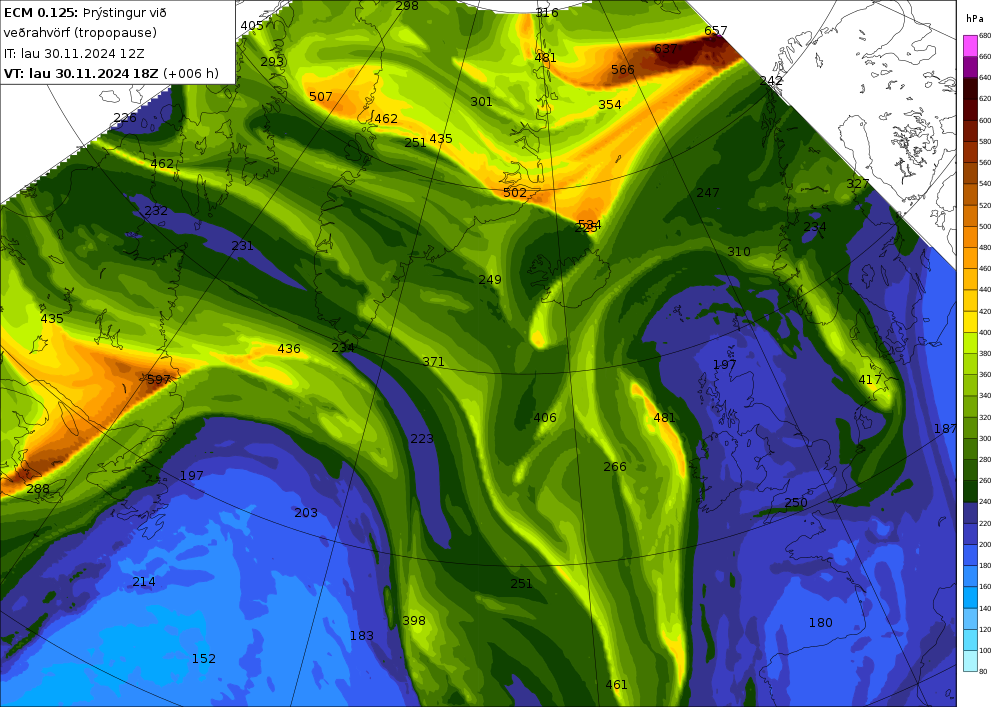Click the map value '249'
This screenshot has width=1000, height=707.
tap(490, 279)
